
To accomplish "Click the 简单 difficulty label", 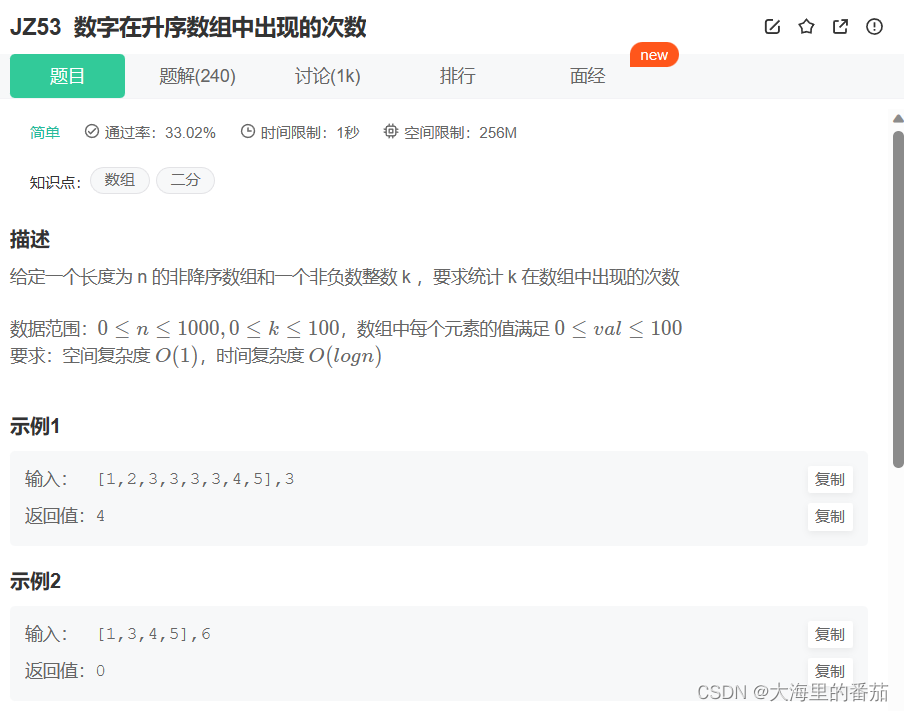I will 45,133.
